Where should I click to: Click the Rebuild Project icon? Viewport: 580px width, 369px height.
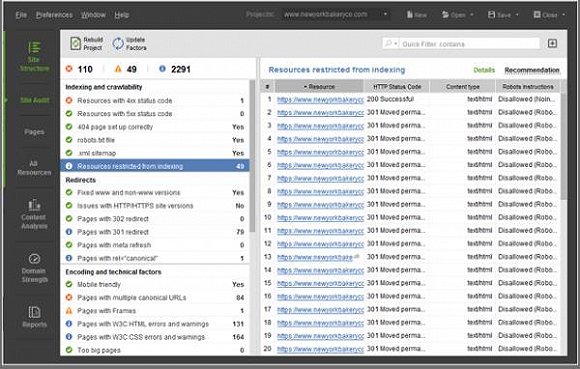[75, 44]
